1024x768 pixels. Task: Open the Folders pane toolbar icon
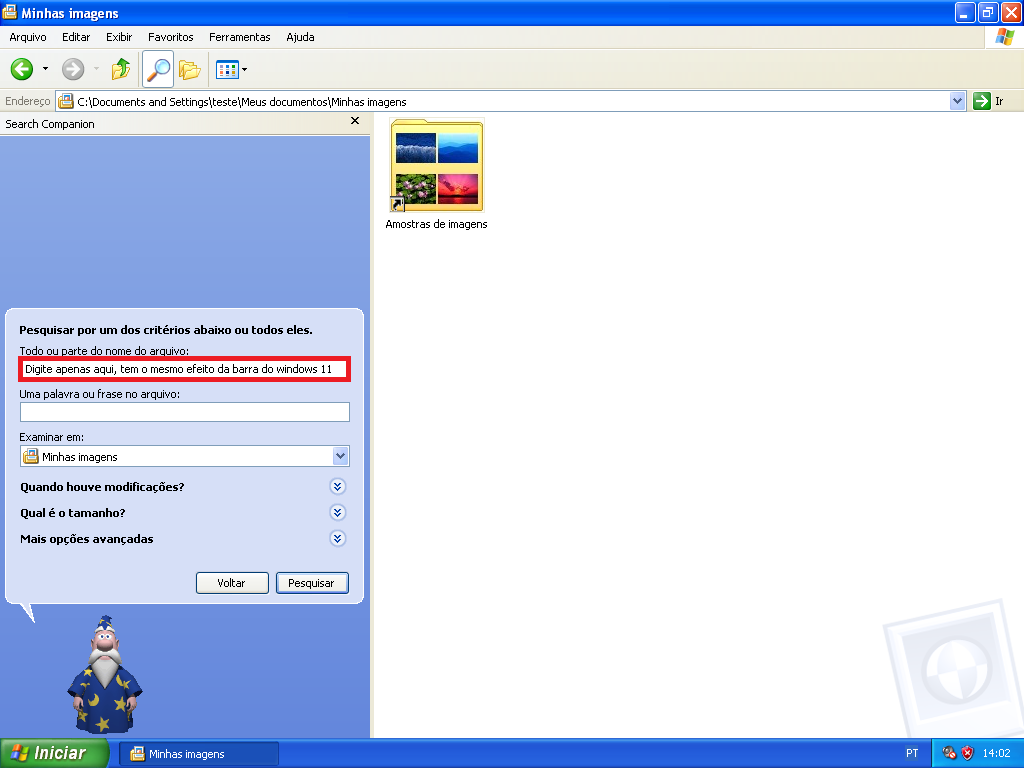tap(189, 69)
